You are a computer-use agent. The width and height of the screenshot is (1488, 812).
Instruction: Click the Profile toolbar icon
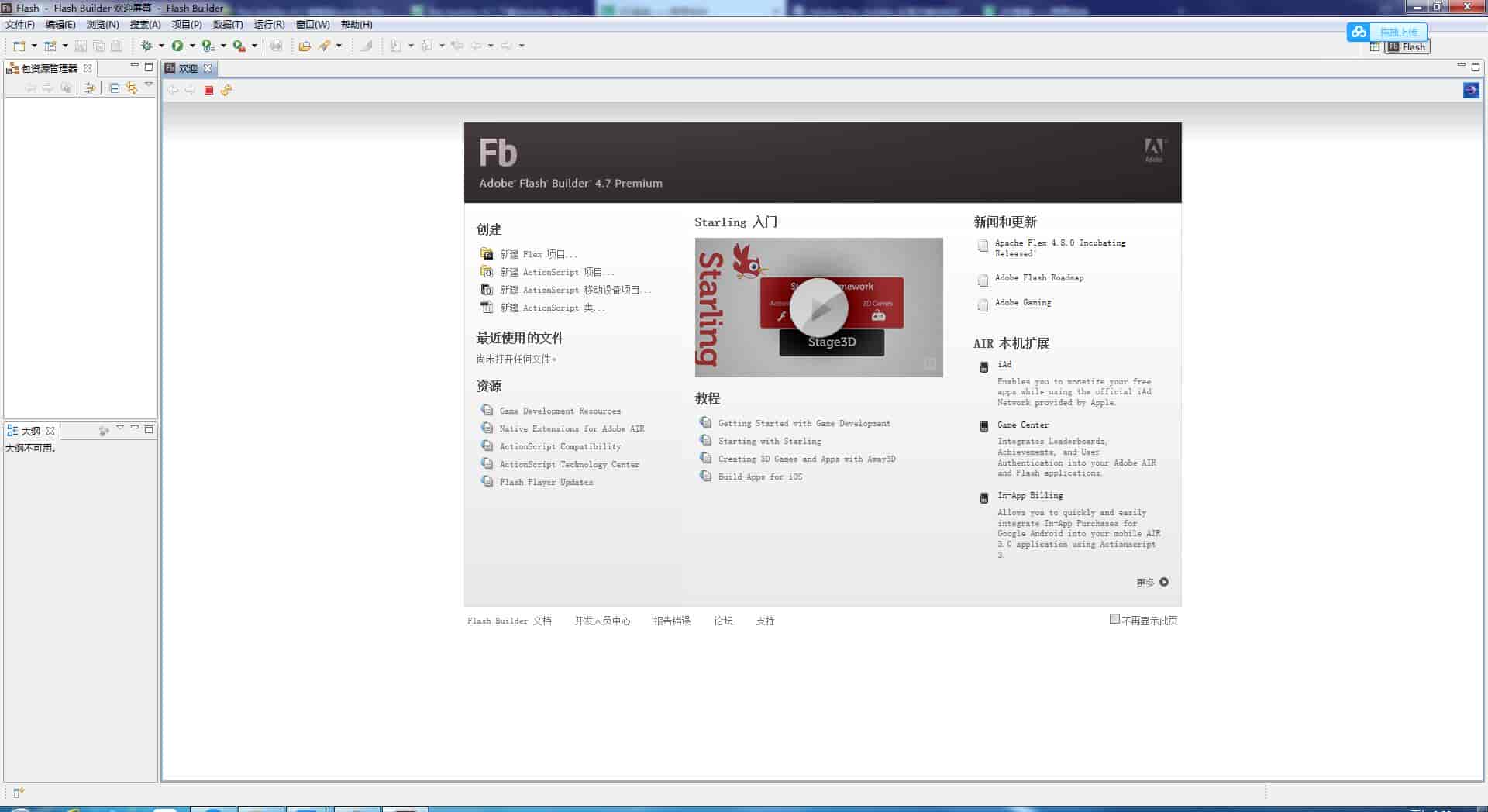tap(206, 46)
